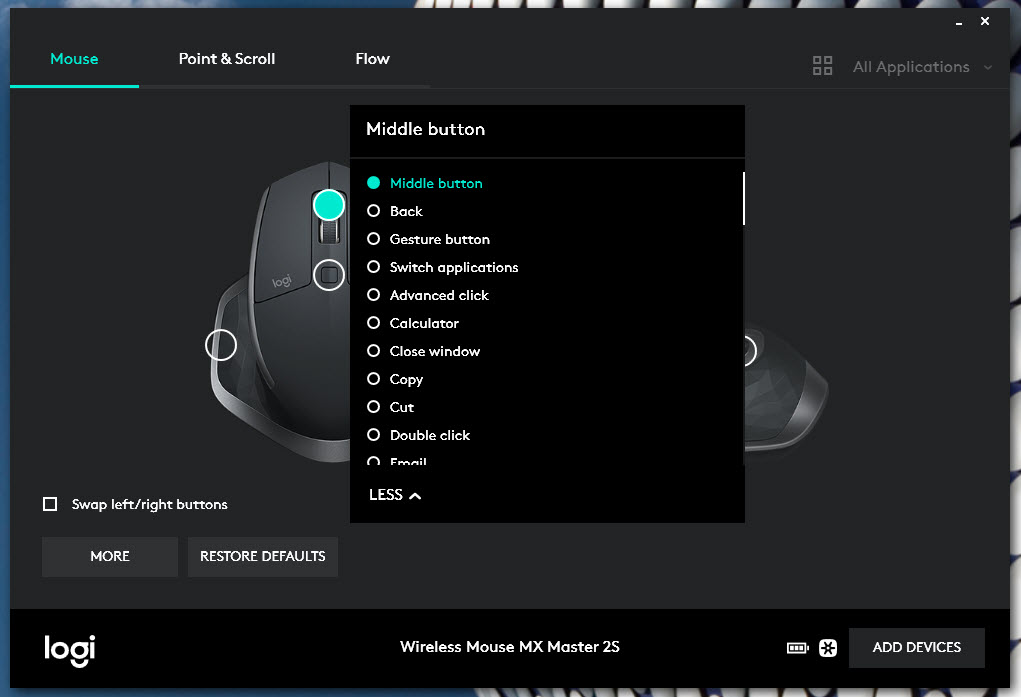
Task: Choose the Advanced click radio option
Action: click(373, 295)
